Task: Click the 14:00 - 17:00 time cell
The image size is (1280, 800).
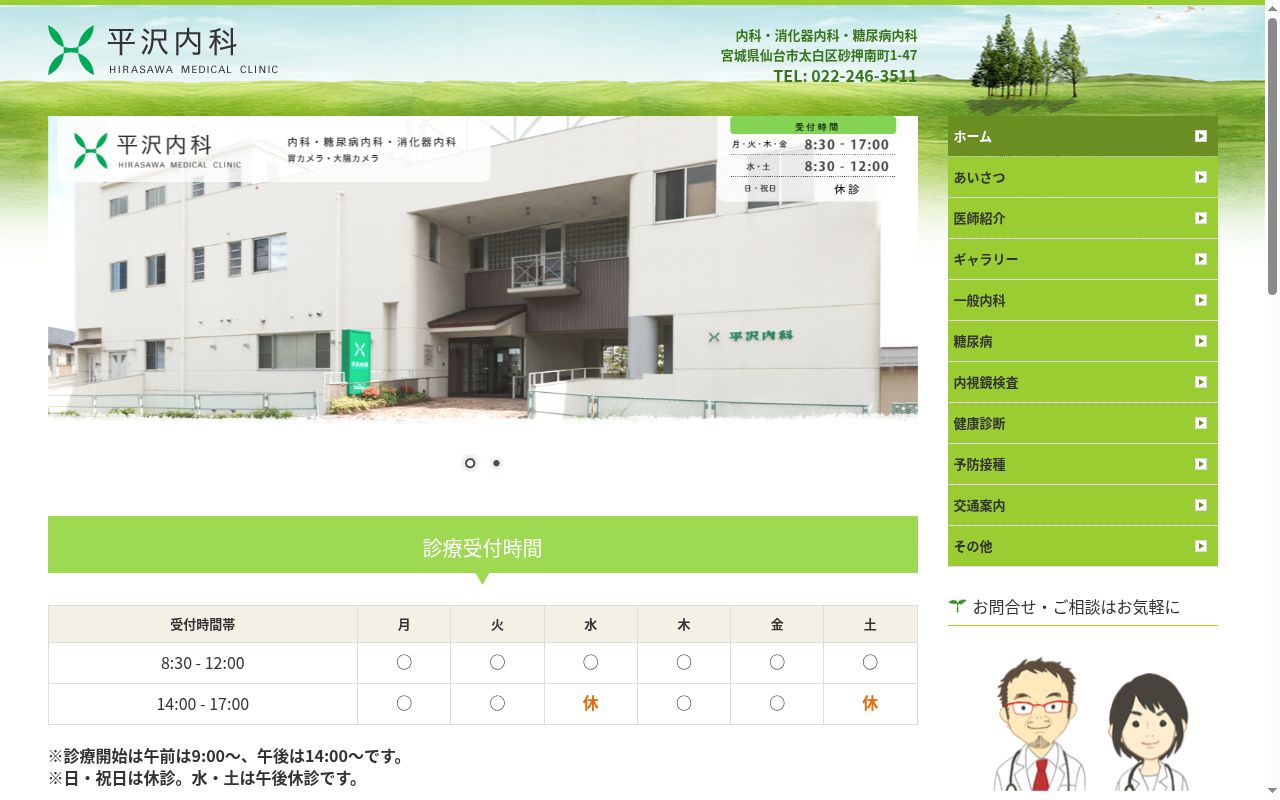Action: coord(203,704)
